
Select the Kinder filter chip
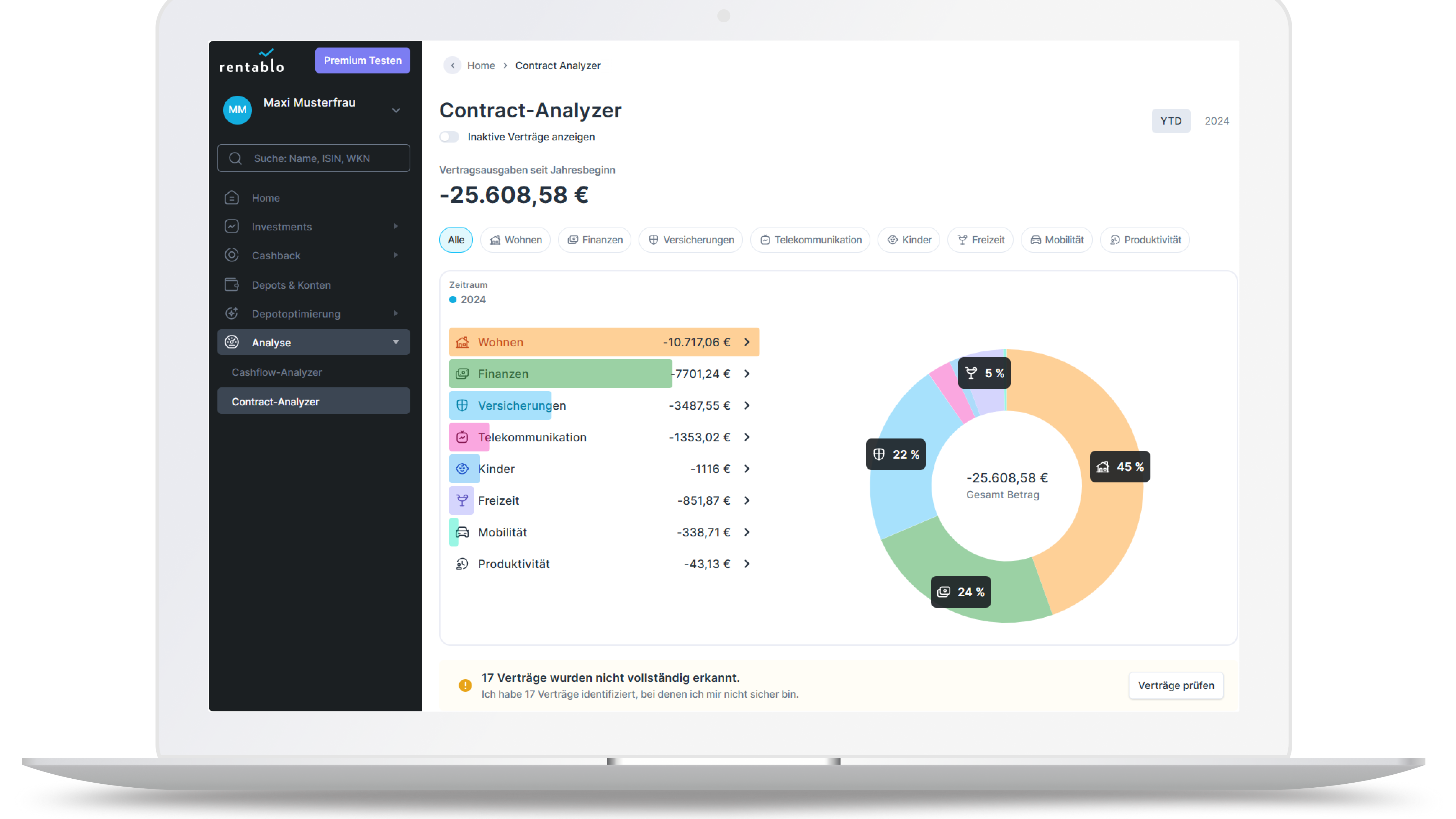(x=909, y=240)
